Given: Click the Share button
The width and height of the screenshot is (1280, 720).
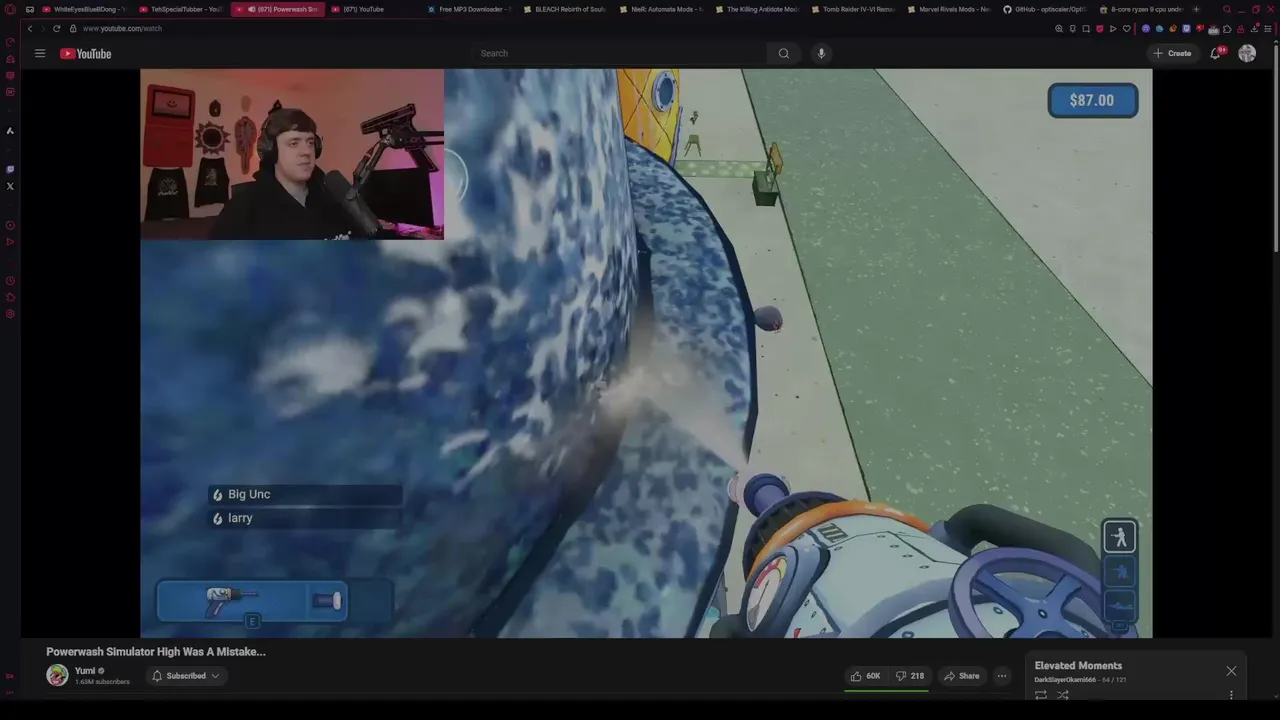Looking at the screenshot, I should pos(962,676).
